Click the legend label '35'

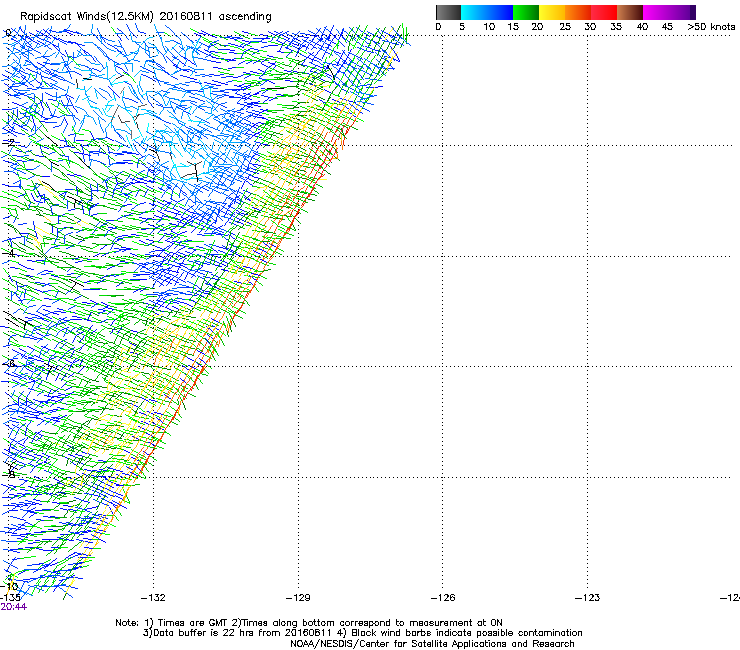pos(616,27)
